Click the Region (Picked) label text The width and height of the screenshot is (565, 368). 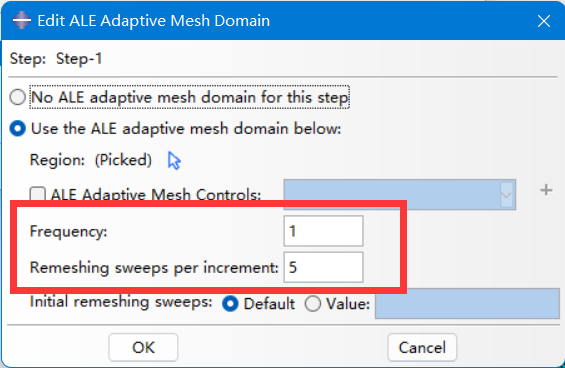[91, 160]
